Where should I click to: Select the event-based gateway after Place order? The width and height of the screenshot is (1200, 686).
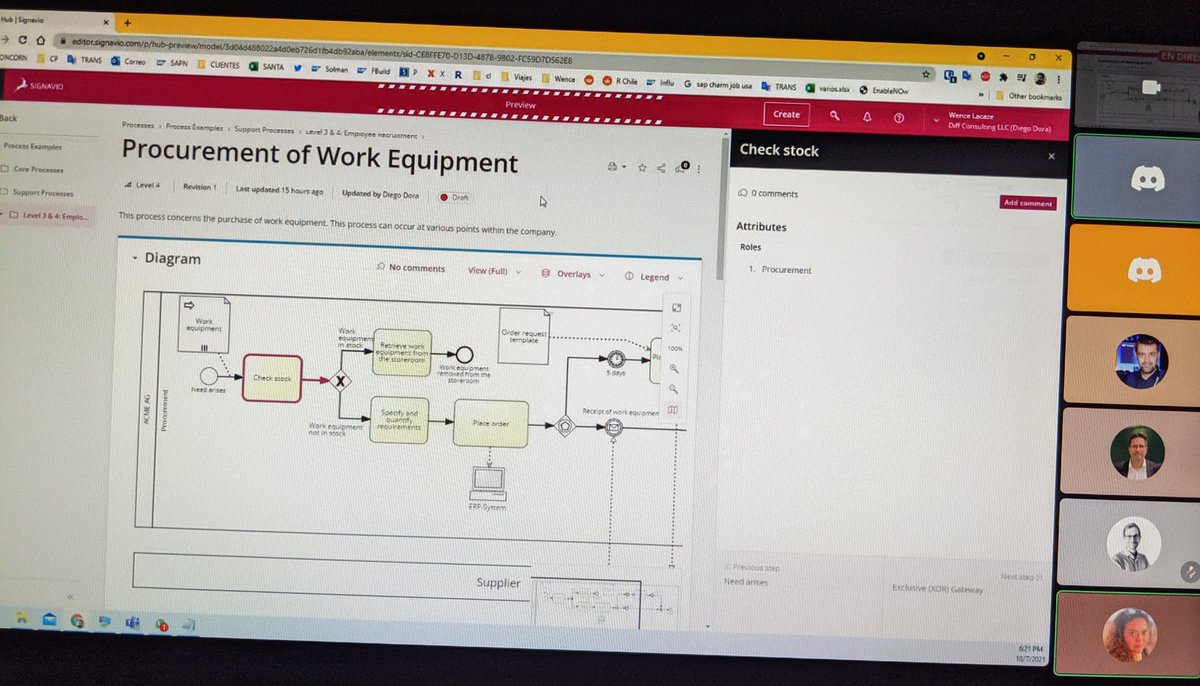[x=564, y=425]
